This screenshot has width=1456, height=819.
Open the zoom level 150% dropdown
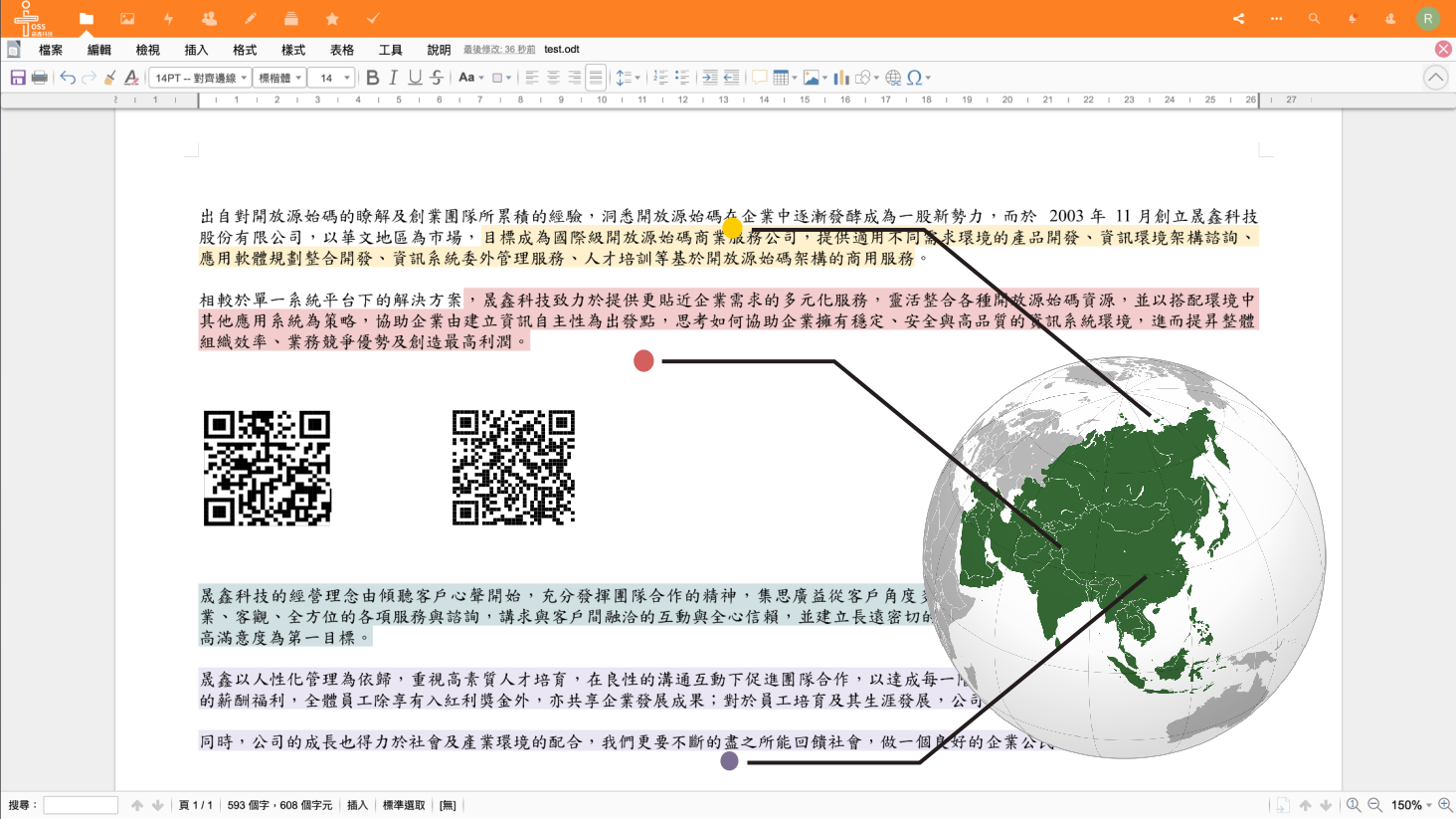1411,805
